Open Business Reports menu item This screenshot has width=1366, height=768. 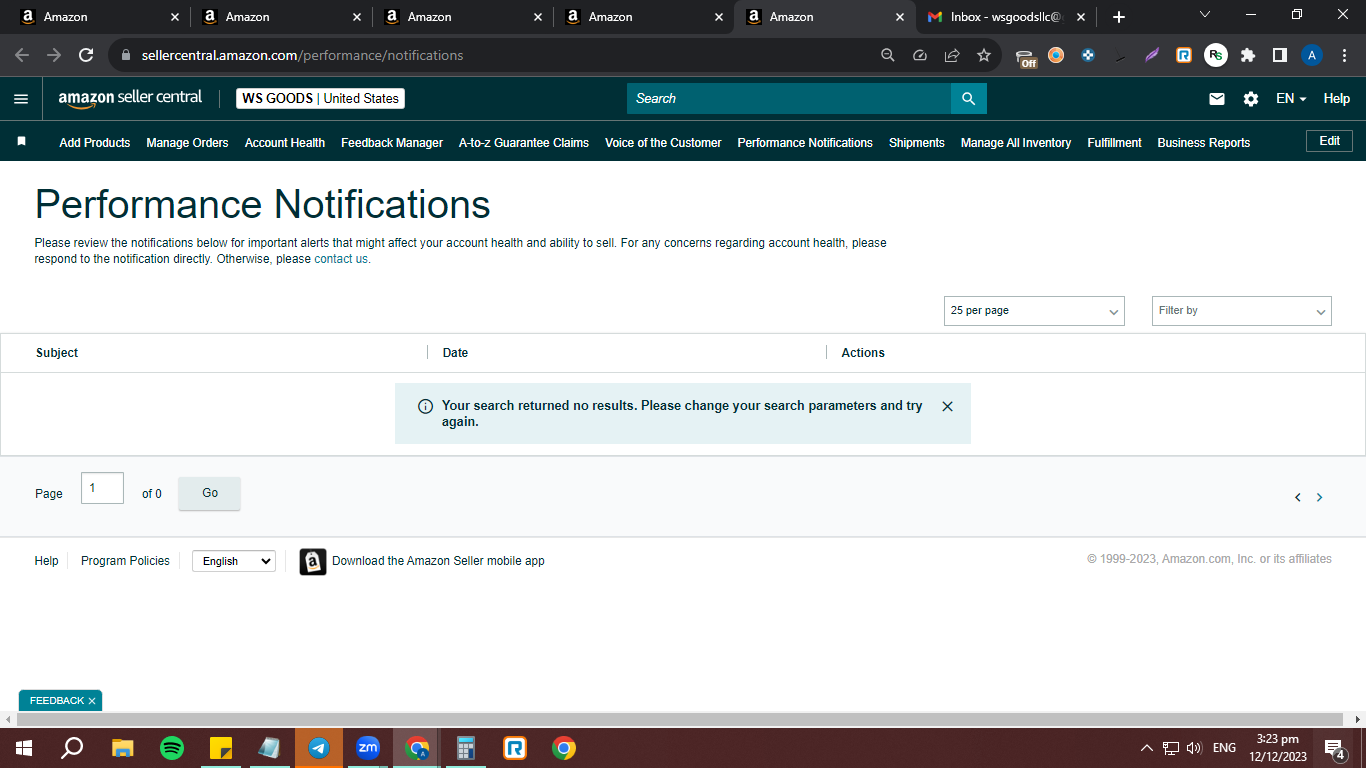pyautogui.click(x=1204, y=143)
